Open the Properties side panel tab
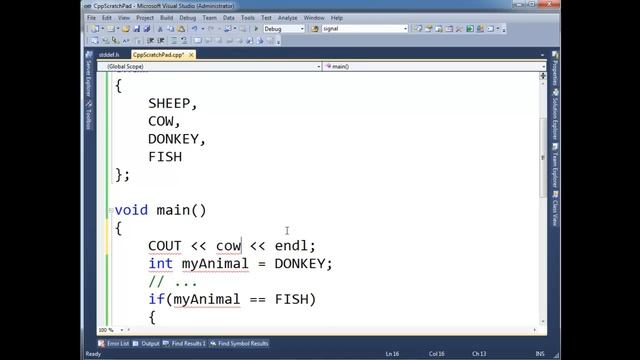 click(x=555, y=69)
